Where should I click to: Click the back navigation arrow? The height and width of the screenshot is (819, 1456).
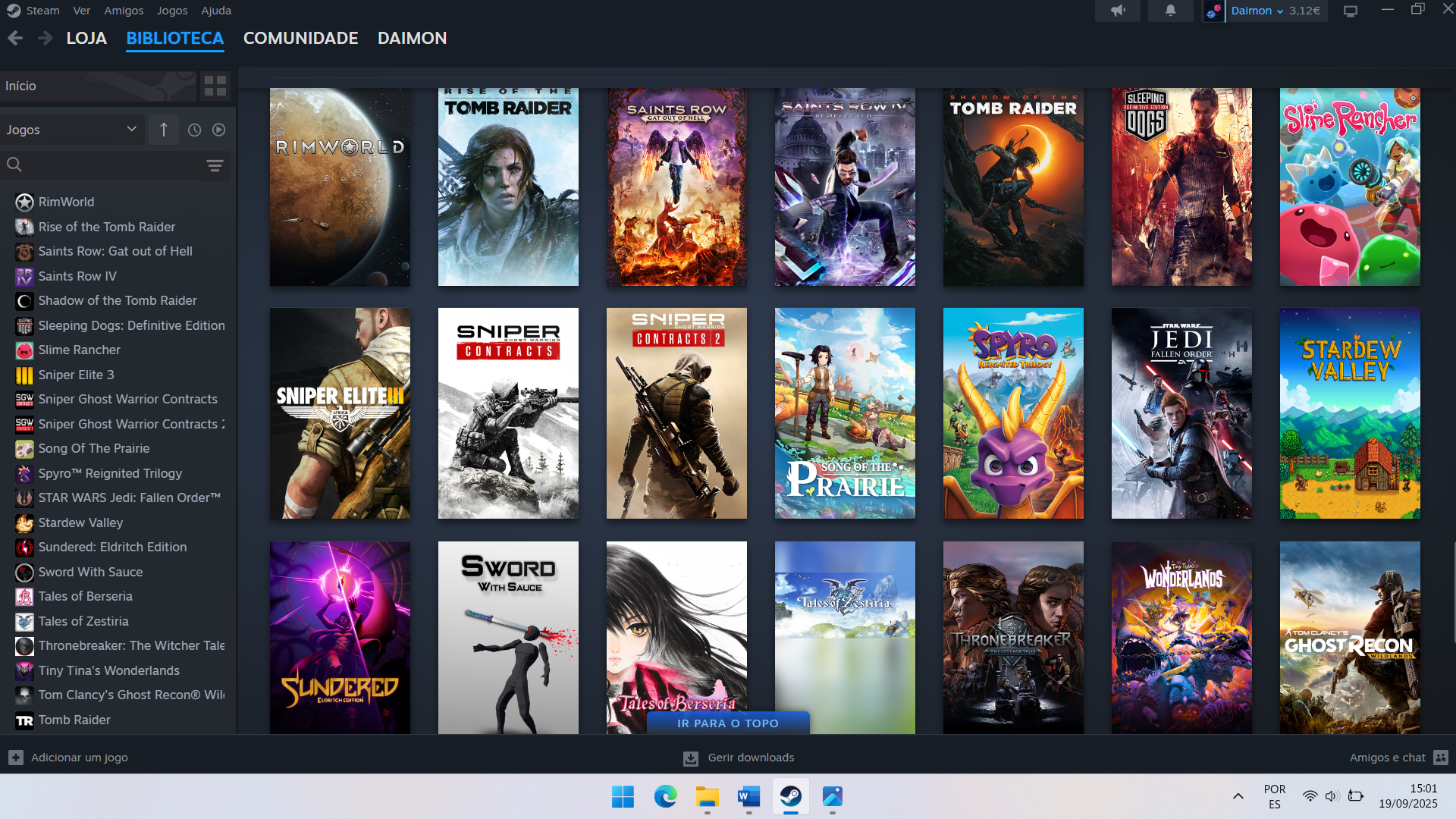pos(15,38)
